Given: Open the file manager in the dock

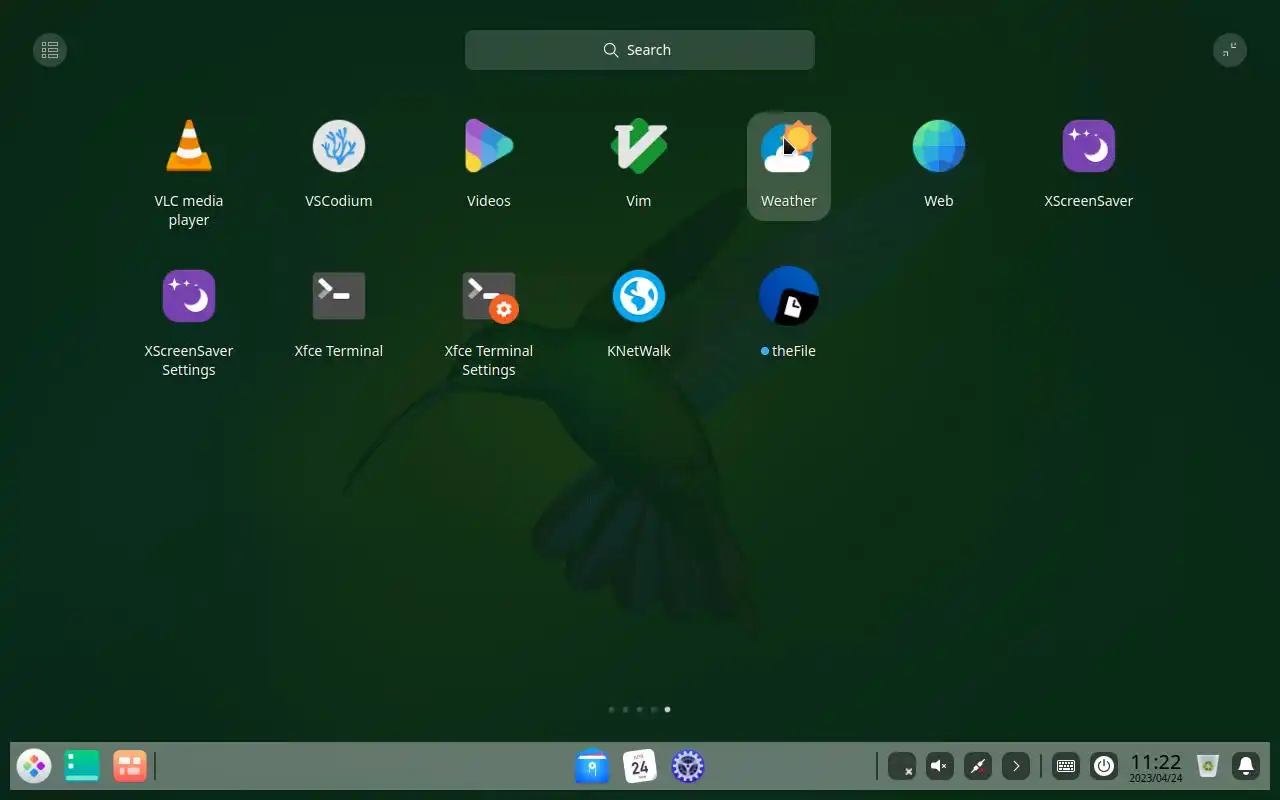Looking at the screenshot, I should (x=592, y=767).
